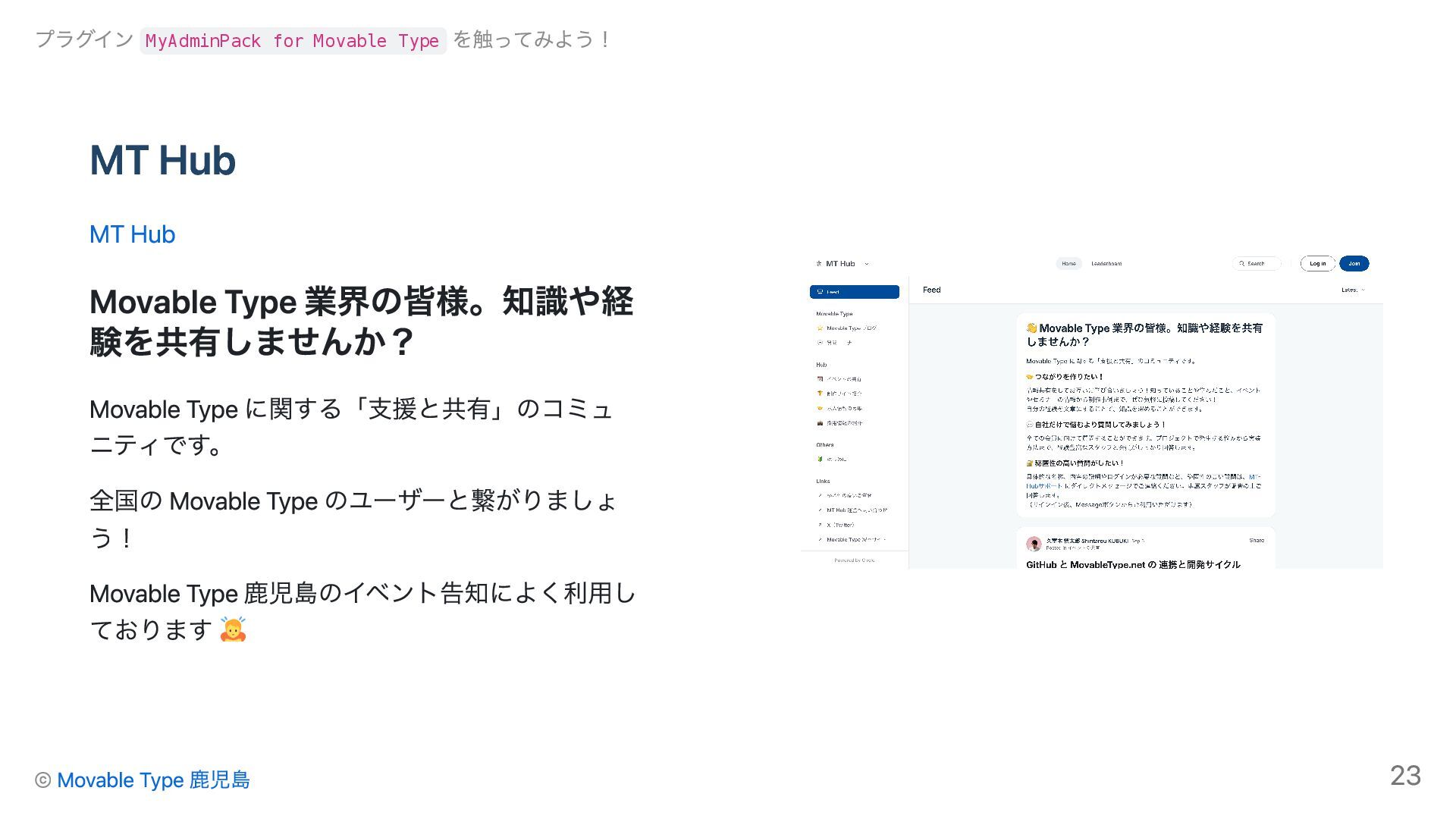Switch to the Leaderboard tab
The width and height of the screenshot is (1456, 819).
[x=1106, y=264]
